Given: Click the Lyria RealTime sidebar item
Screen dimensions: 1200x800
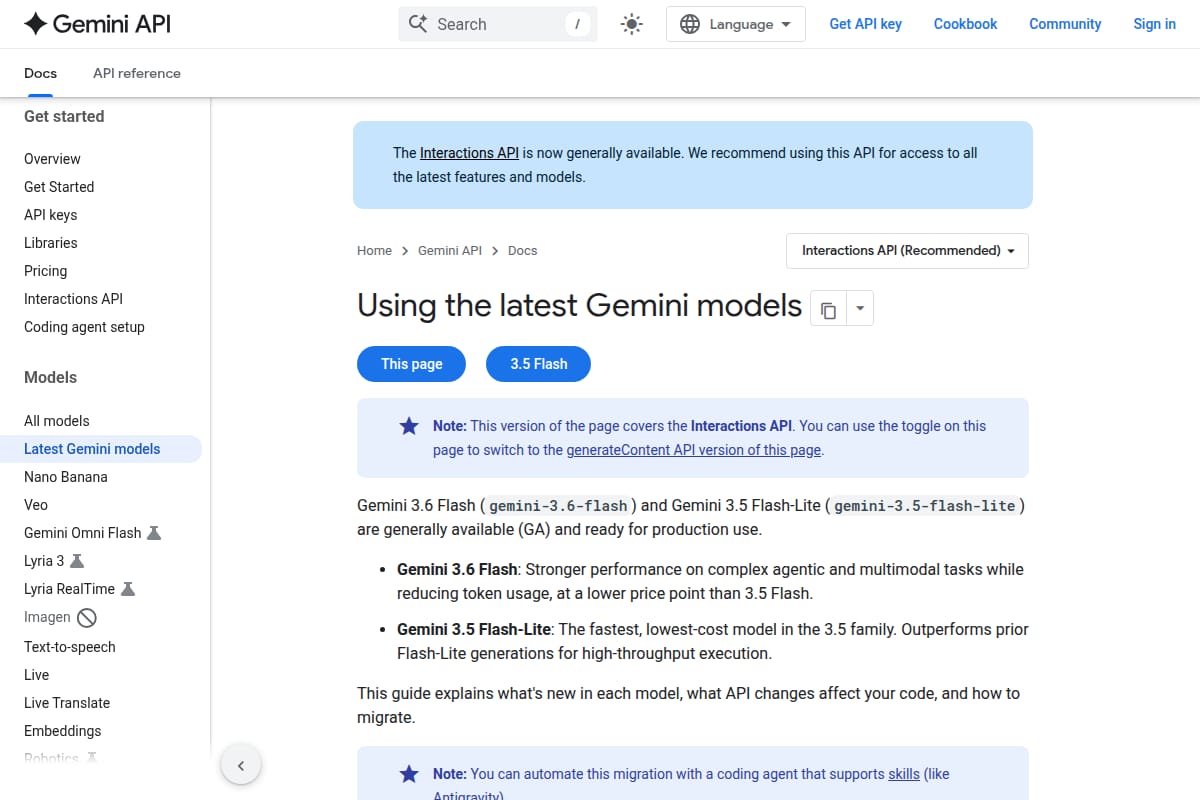Looking at the screenshot, I should coord(79,589).
